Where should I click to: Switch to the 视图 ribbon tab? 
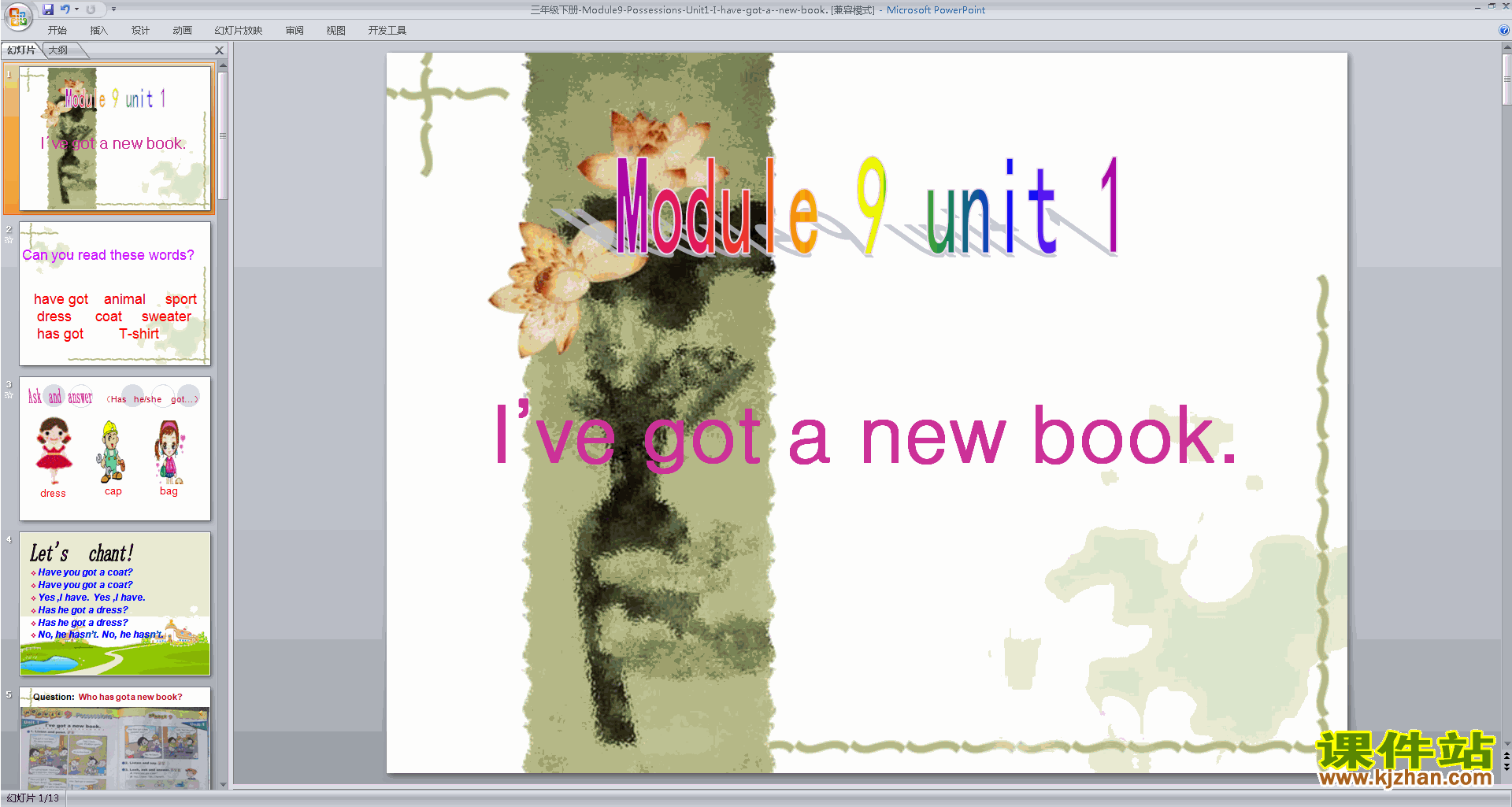336,31
